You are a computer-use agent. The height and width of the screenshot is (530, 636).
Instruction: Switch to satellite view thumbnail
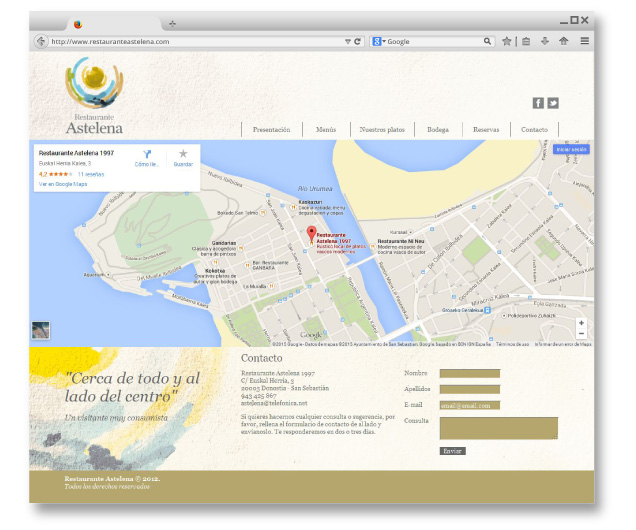pyautogui.click(x=41, y=330)
